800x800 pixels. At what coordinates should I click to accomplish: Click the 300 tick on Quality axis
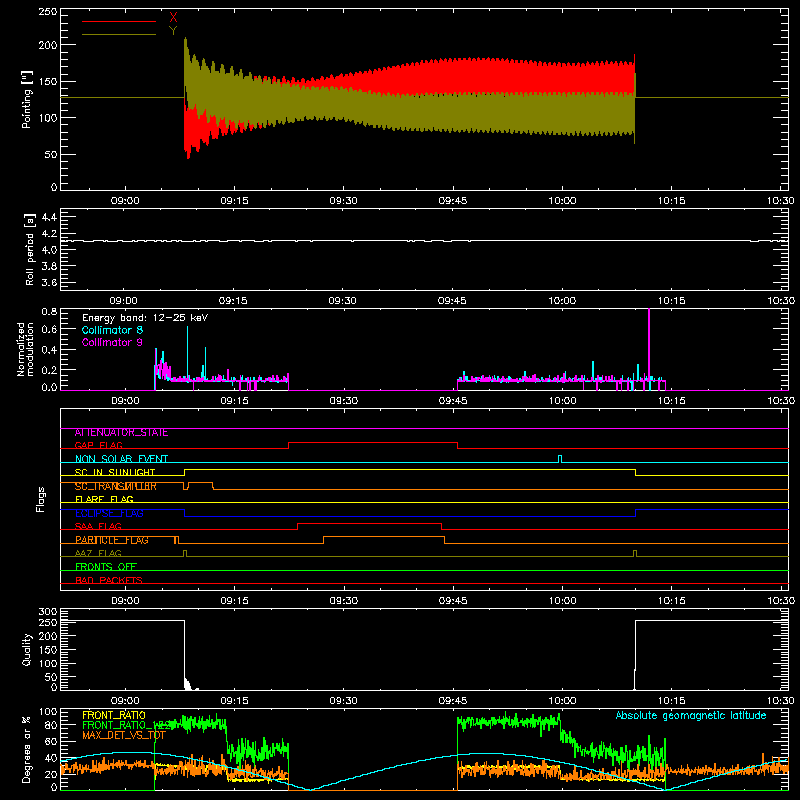[47, 612]
